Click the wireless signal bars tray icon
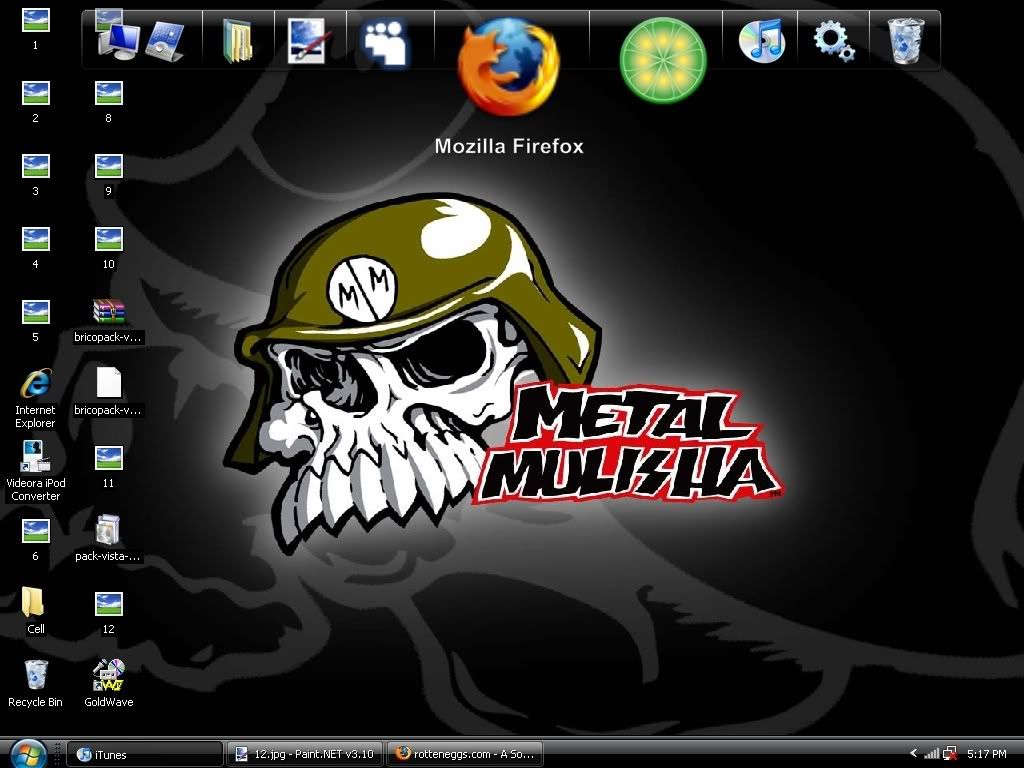The height and width of the screenshot is (768, 1024). 932,754
